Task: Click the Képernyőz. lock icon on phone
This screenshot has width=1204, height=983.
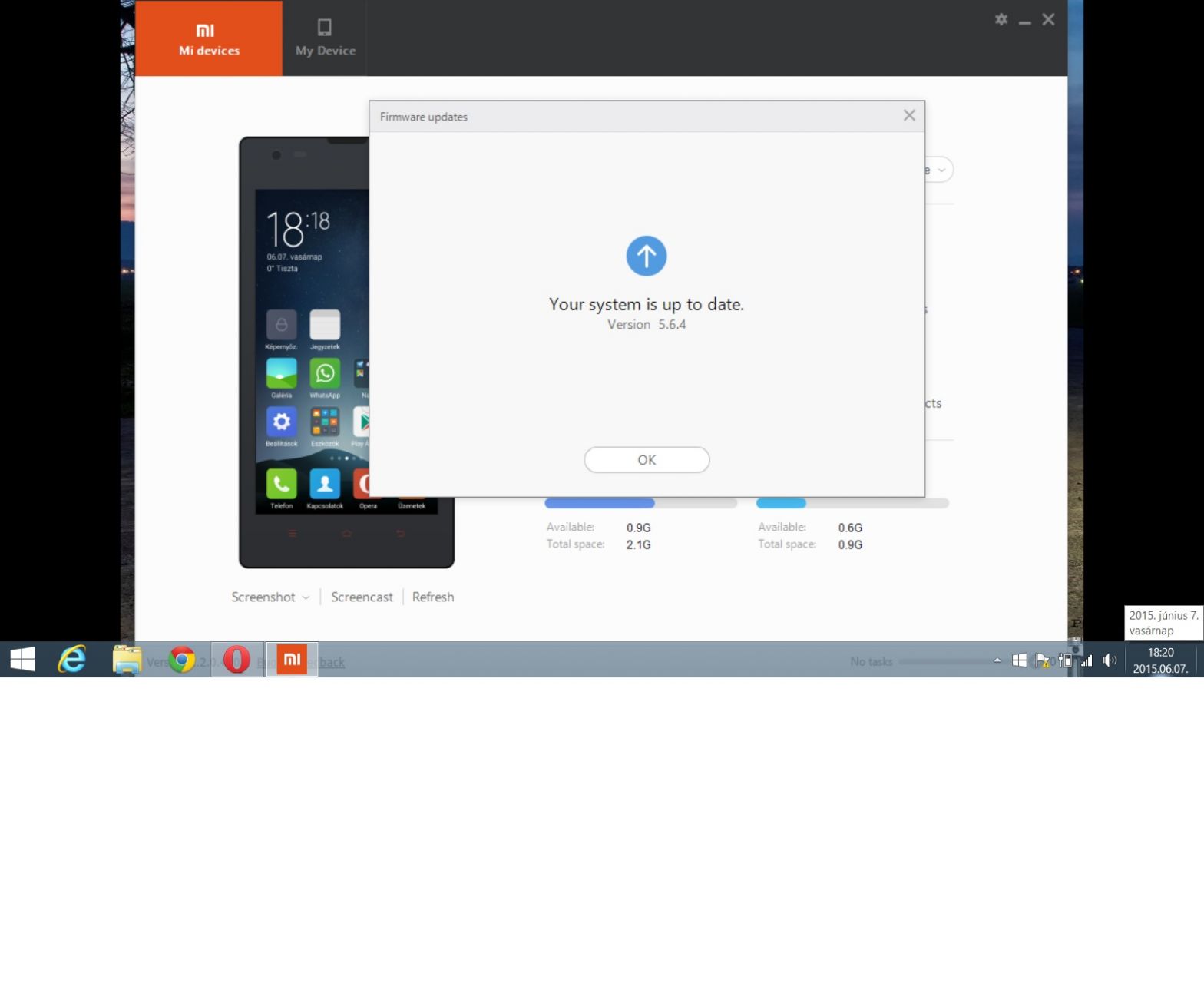Action: coord(282,325)
